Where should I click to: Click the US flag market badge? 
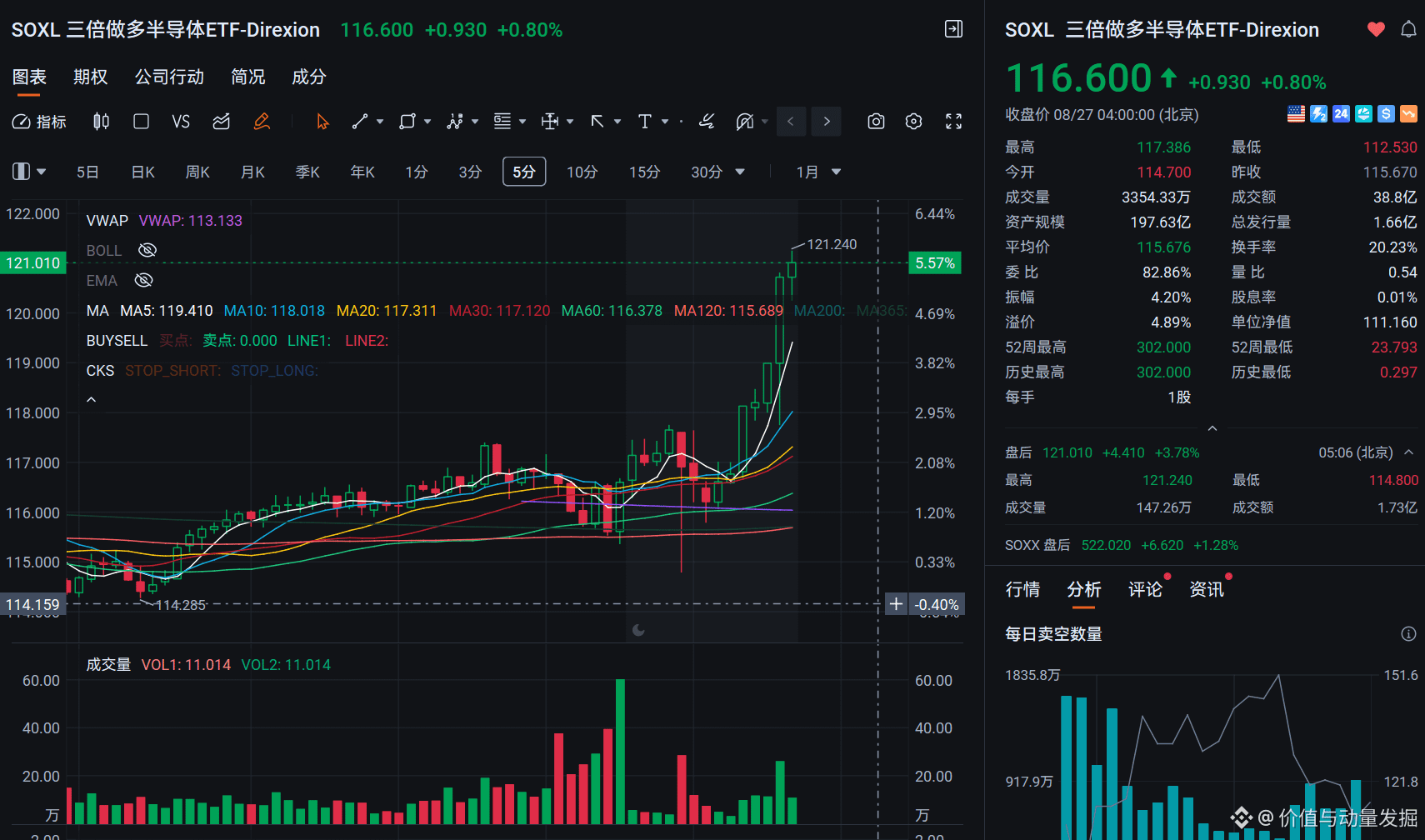click(x=1296, y=114)
